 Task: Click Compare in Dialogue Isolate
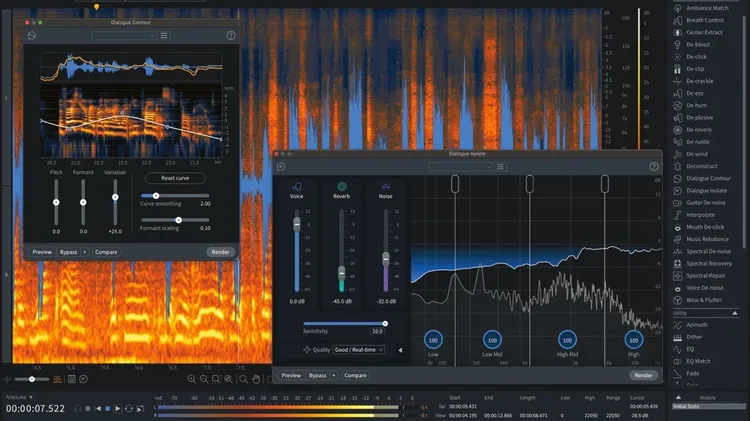pos(355,376)
